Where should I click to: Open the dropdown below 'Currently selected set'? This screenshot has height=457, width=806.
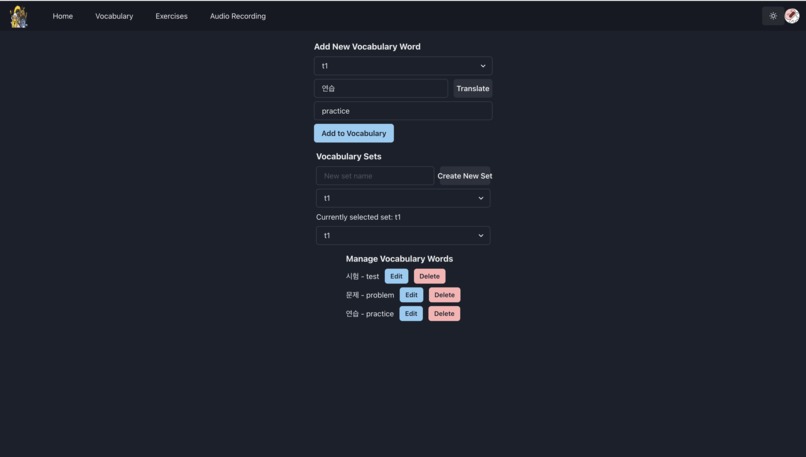tap(403, 235)
